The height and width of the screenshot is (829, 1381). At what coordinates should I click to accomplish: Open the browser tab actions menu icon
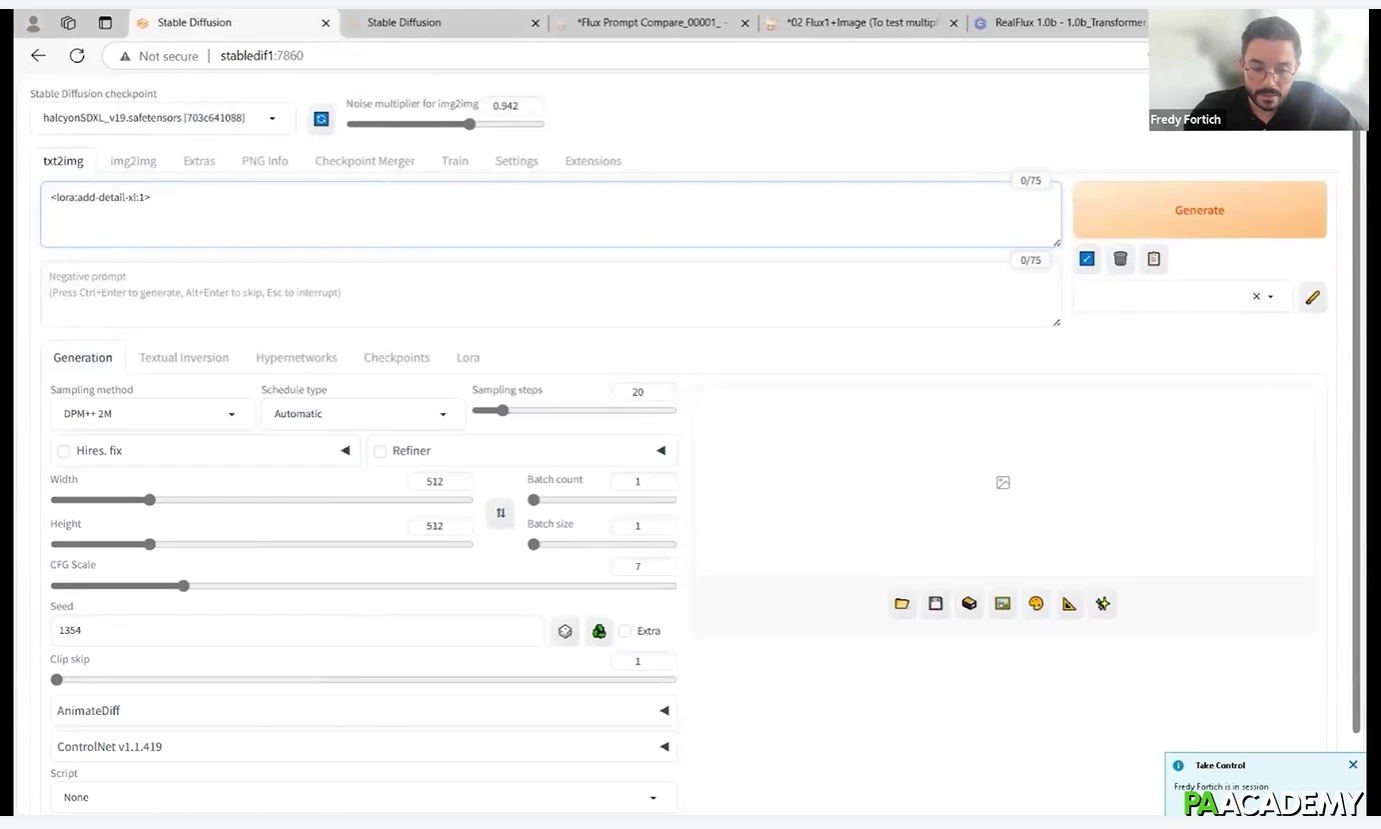coord(105,23)
